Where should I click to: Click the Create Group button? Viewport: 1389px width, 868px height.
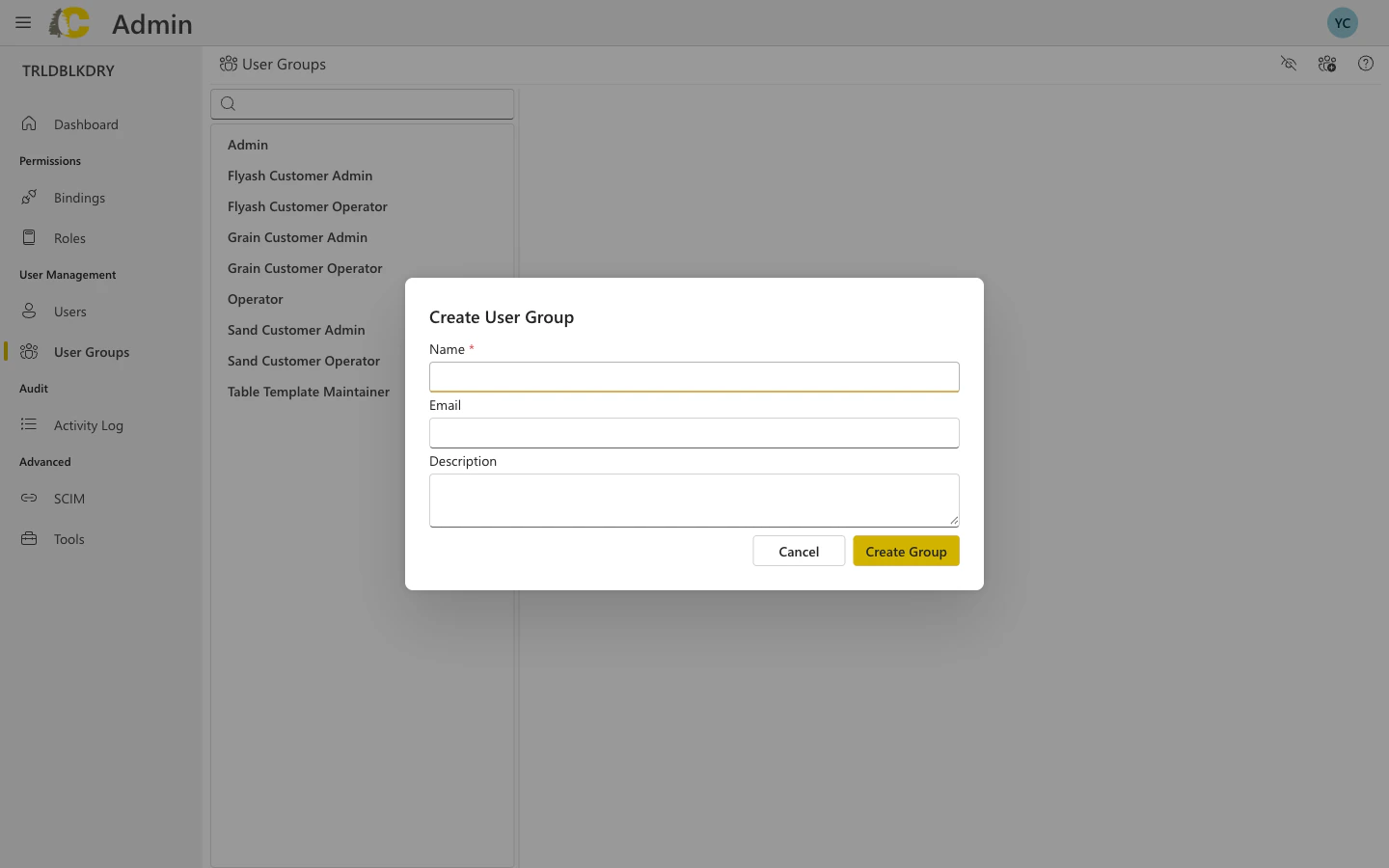[906, 551]
